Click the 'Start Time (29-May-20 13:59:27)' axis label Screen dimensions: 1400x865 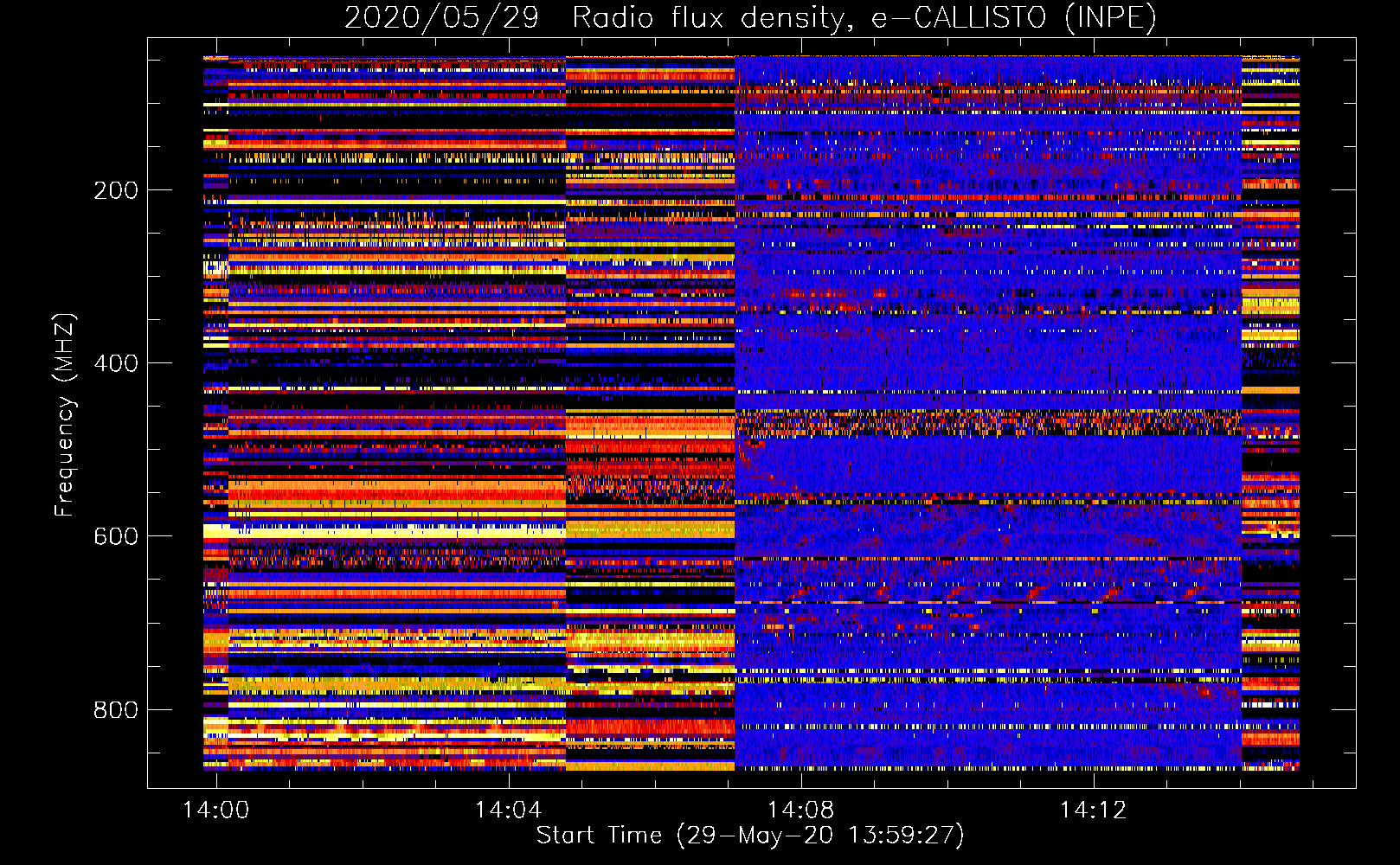click(x=750, y=836)
